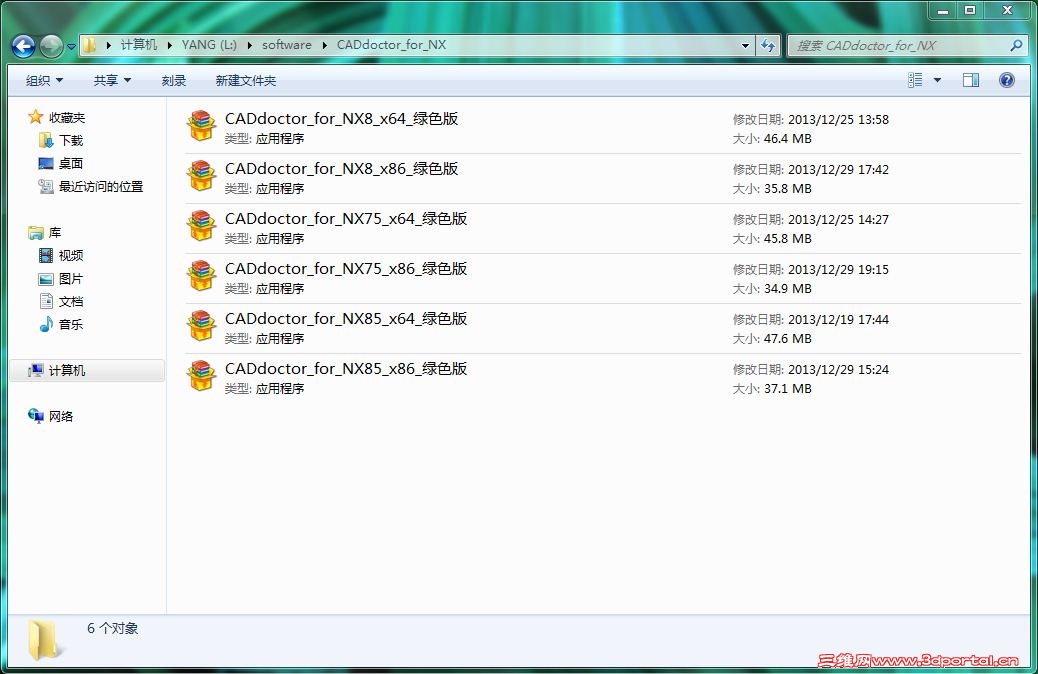Click the magnifier search icon
The width and height of the screenshot is (1038, 674).
pyautogui.click(x=1016, y=45)
